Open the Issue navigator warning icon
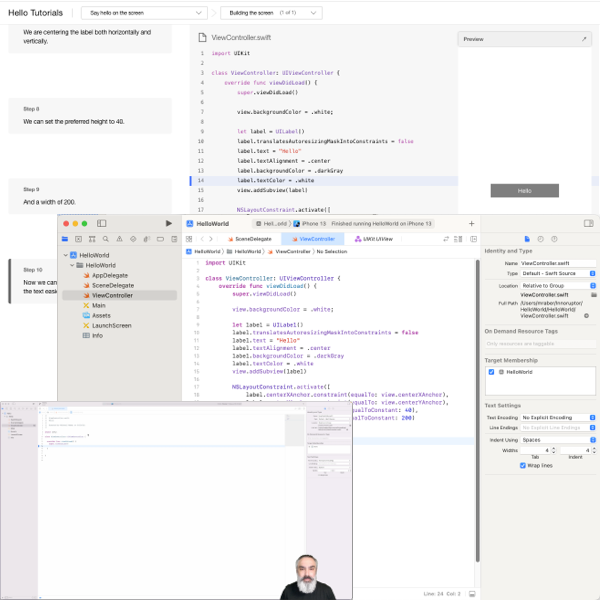 pyautogui.click(x=119, y=239)
